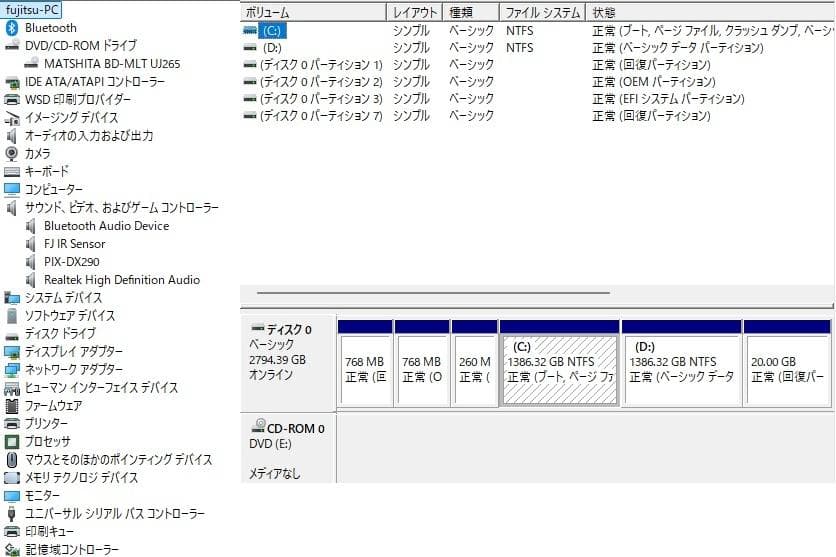Sort by the ボリューム column header
Viewport: 836px width, 557px height.
[313, 12]
